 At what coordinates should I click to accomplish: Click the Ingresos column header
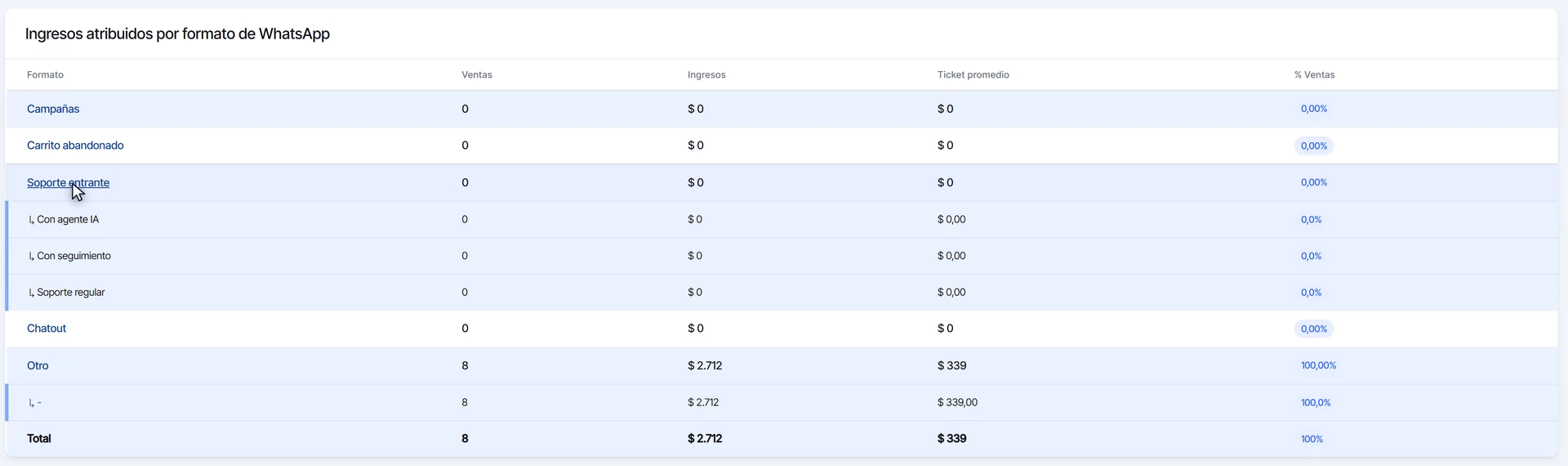click(x=706, y=74)
